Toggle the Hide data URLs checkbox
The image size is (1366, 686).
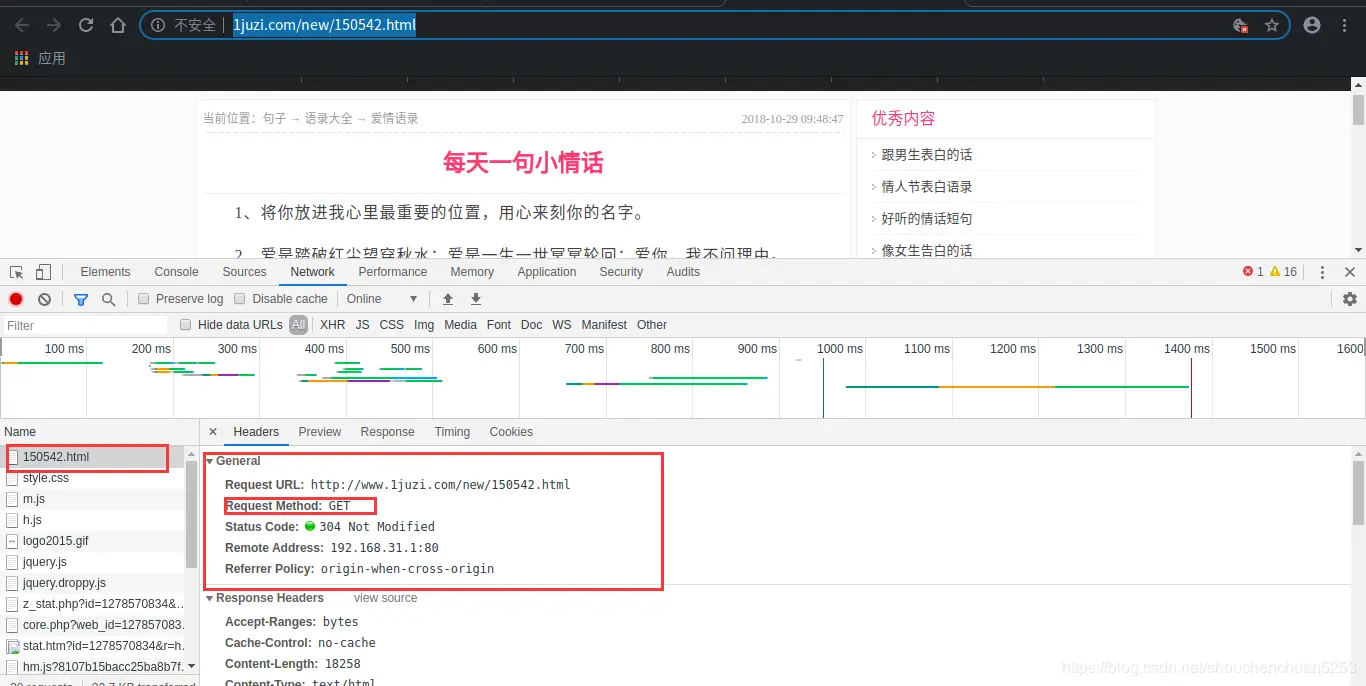185,324
